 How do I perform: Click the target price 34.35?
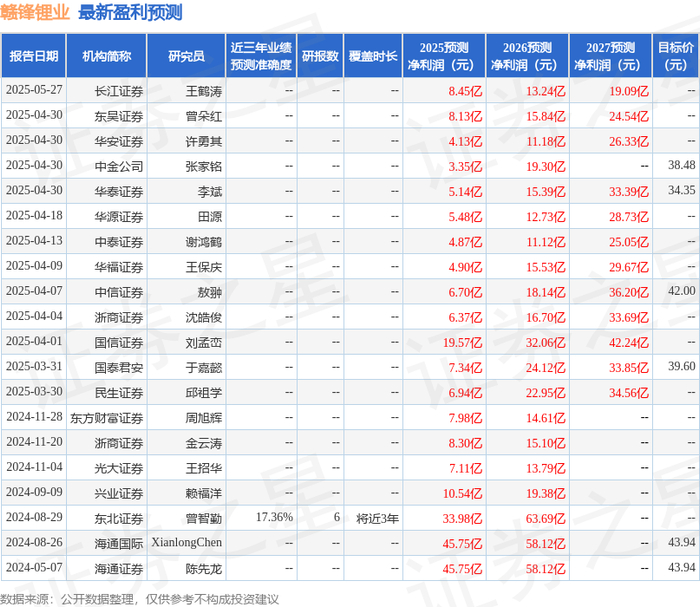pyautogui.click(x=682, y=190)
